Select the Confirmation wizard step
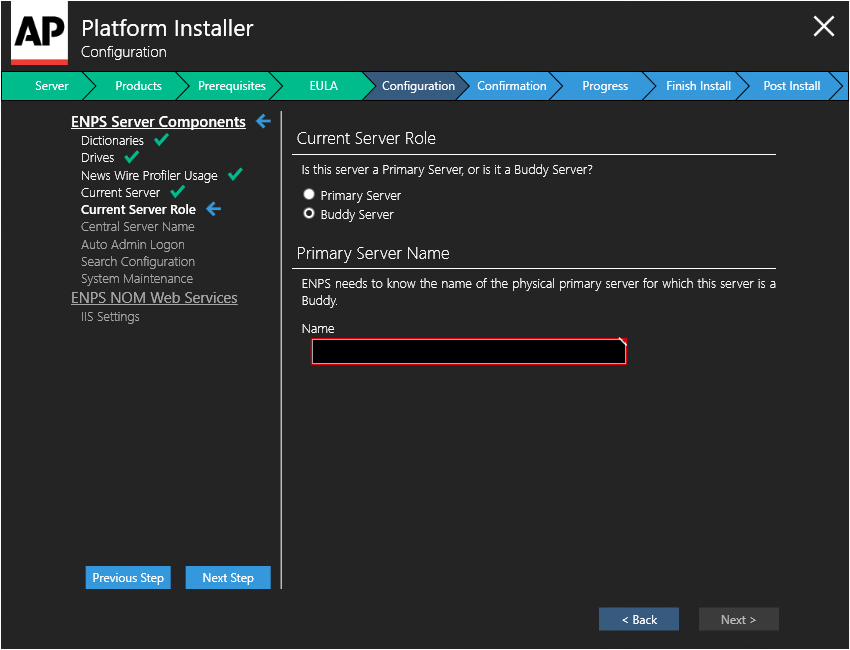 coord(511,86)
